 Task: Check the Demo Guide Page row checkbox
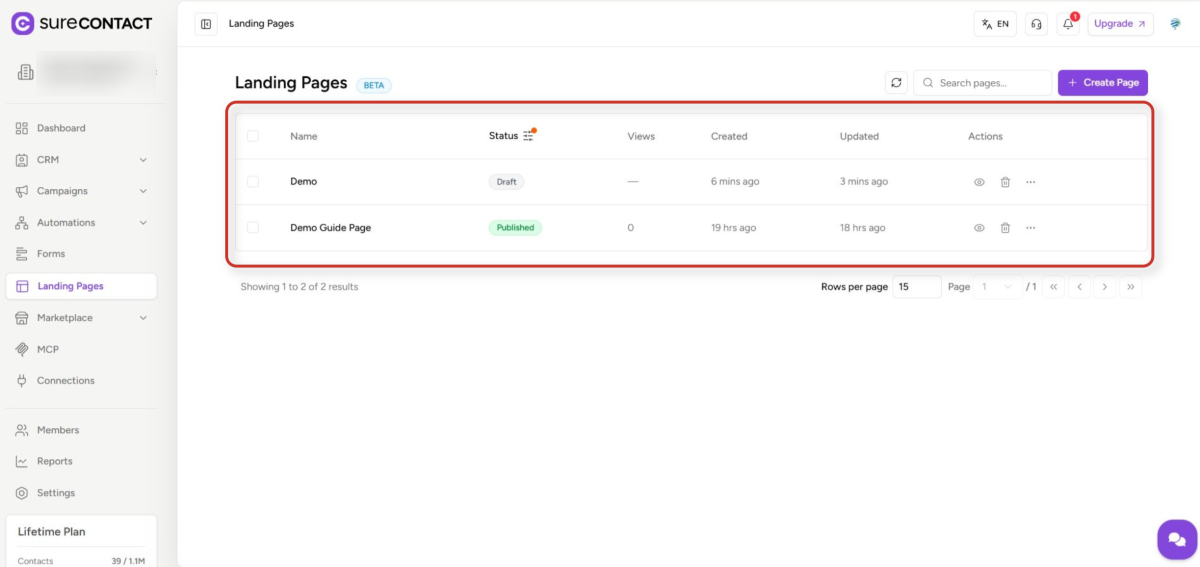coord(252,228)
